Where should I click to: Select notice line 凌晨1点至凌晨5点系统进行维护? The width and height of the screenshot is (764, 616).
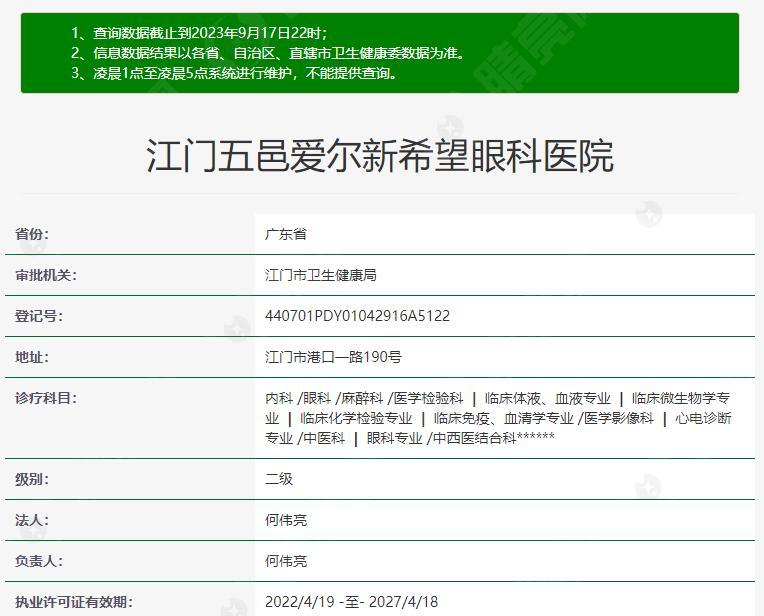point(234,73)
